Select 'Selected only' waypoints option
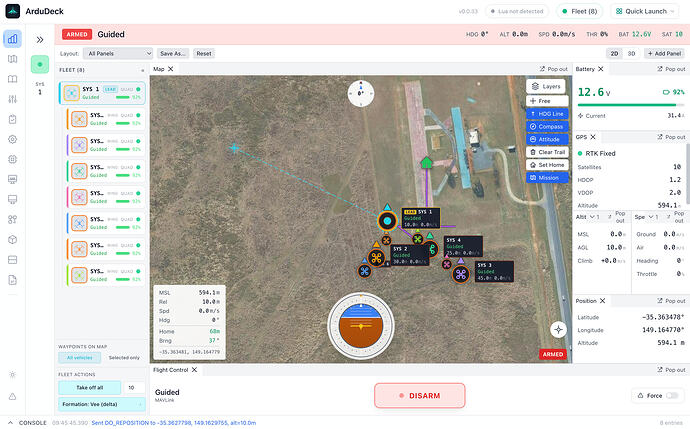This screenshot has width=690, height=429. pyautogui.click(x=124, y=358)
